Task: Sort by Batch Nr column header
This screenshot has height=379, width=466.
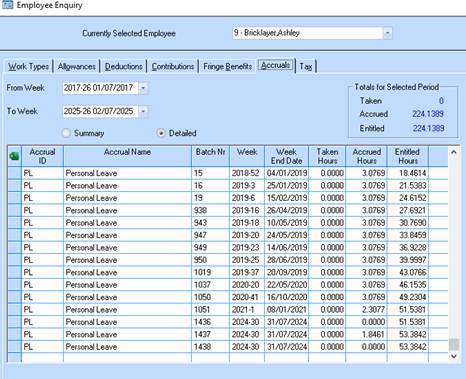Action: [x=210, y=156]
